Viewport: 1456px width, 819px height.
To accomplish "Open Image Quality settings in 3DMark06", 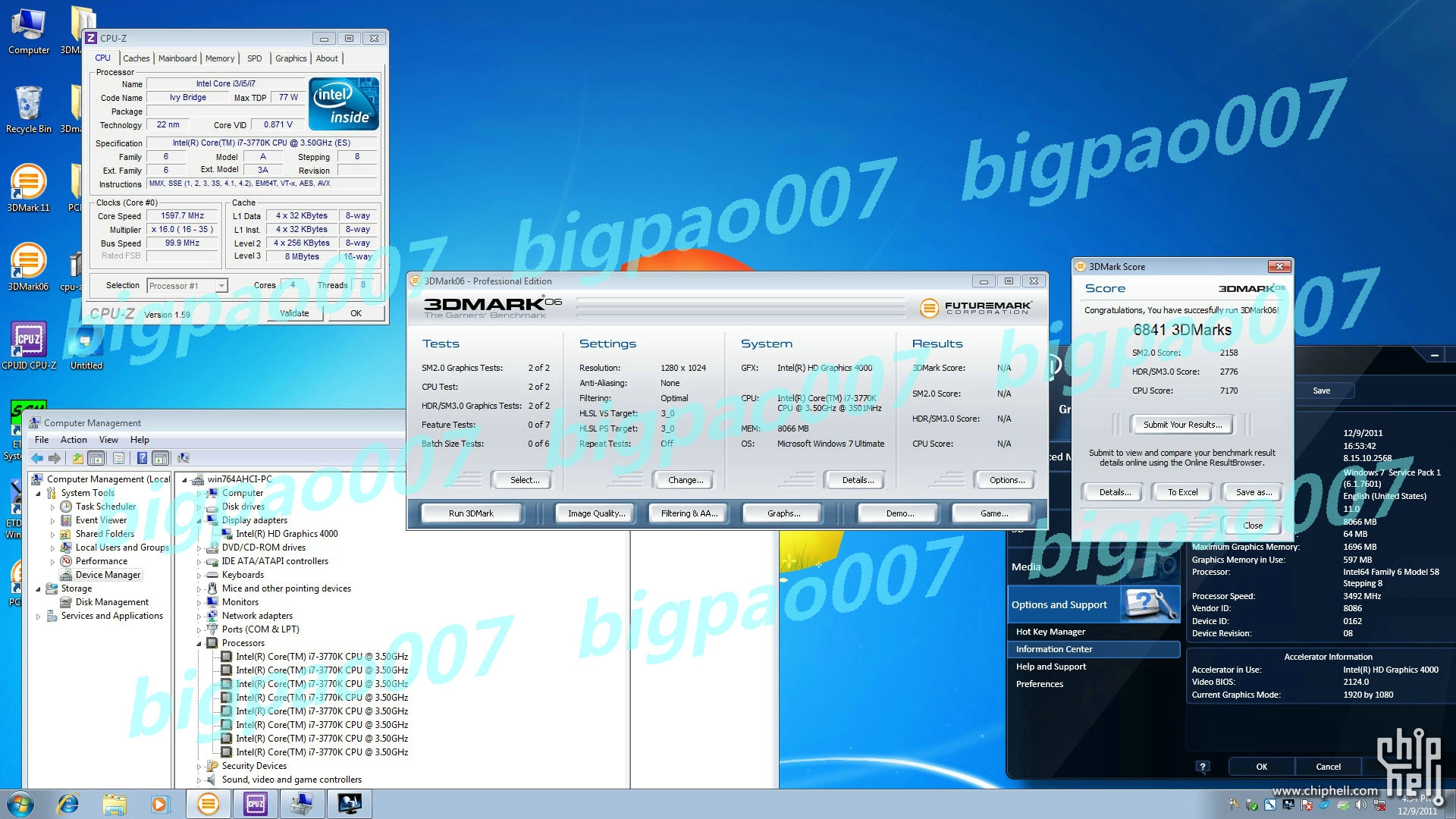I will (597, 513).
